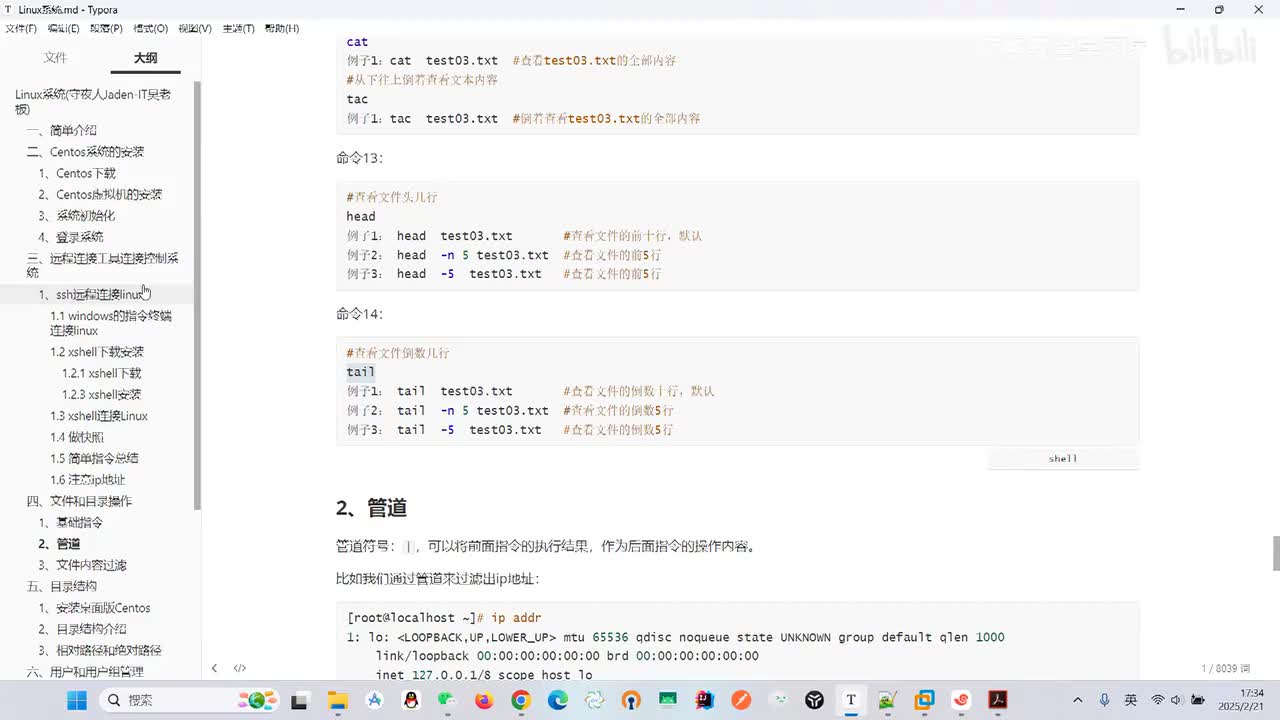The height and width of the screenshot is (720, 1280).
Task: Select outline item 1、基础指令
Action: (70, 522)
